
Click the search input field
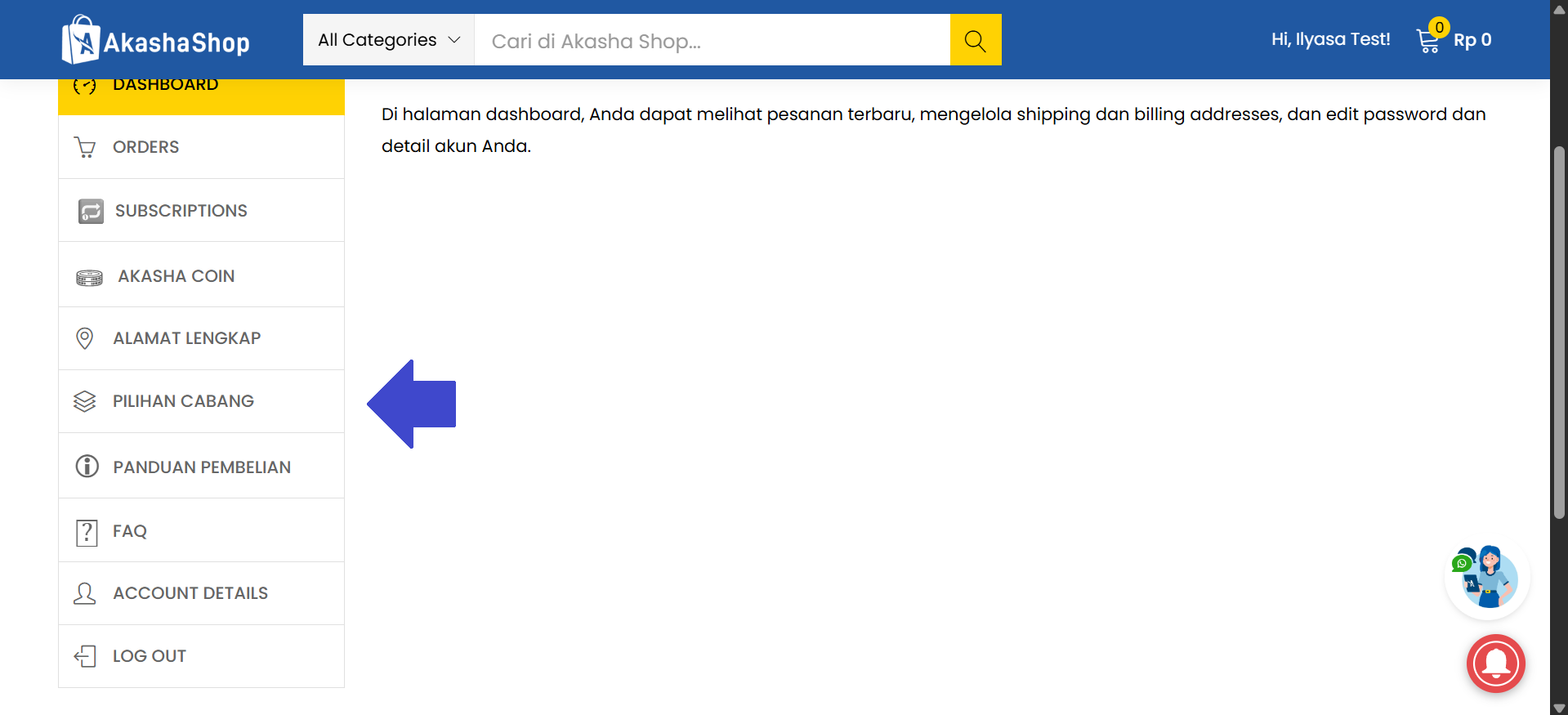click(711, 40)
